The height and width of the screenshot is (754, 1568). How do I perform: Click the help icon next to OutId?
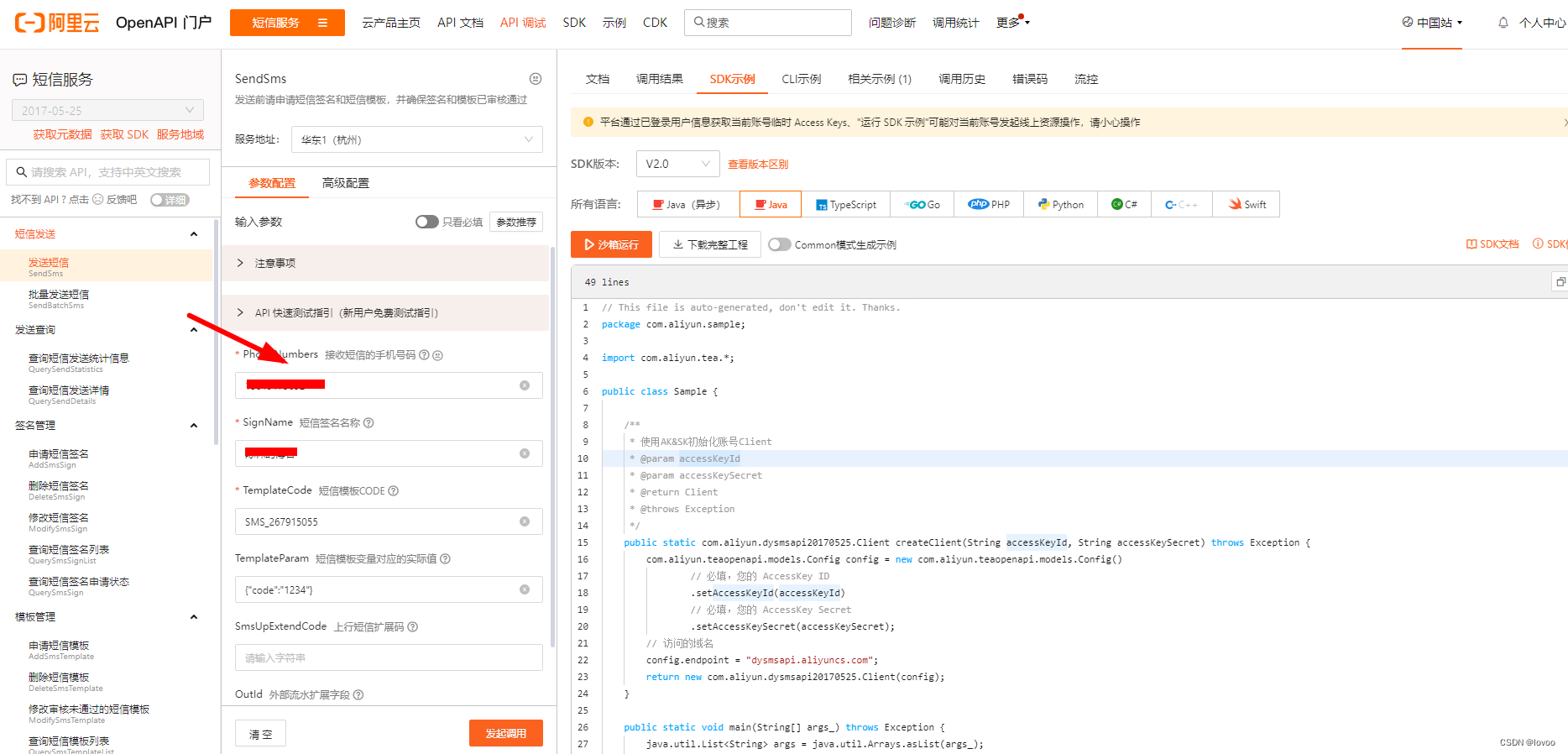click(358, 695)
